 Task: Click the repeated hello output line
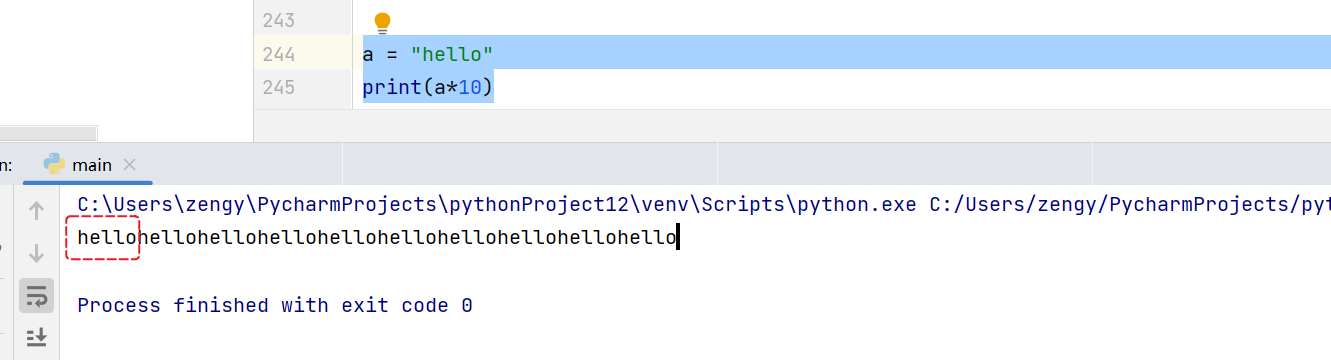tap(377, 238)
